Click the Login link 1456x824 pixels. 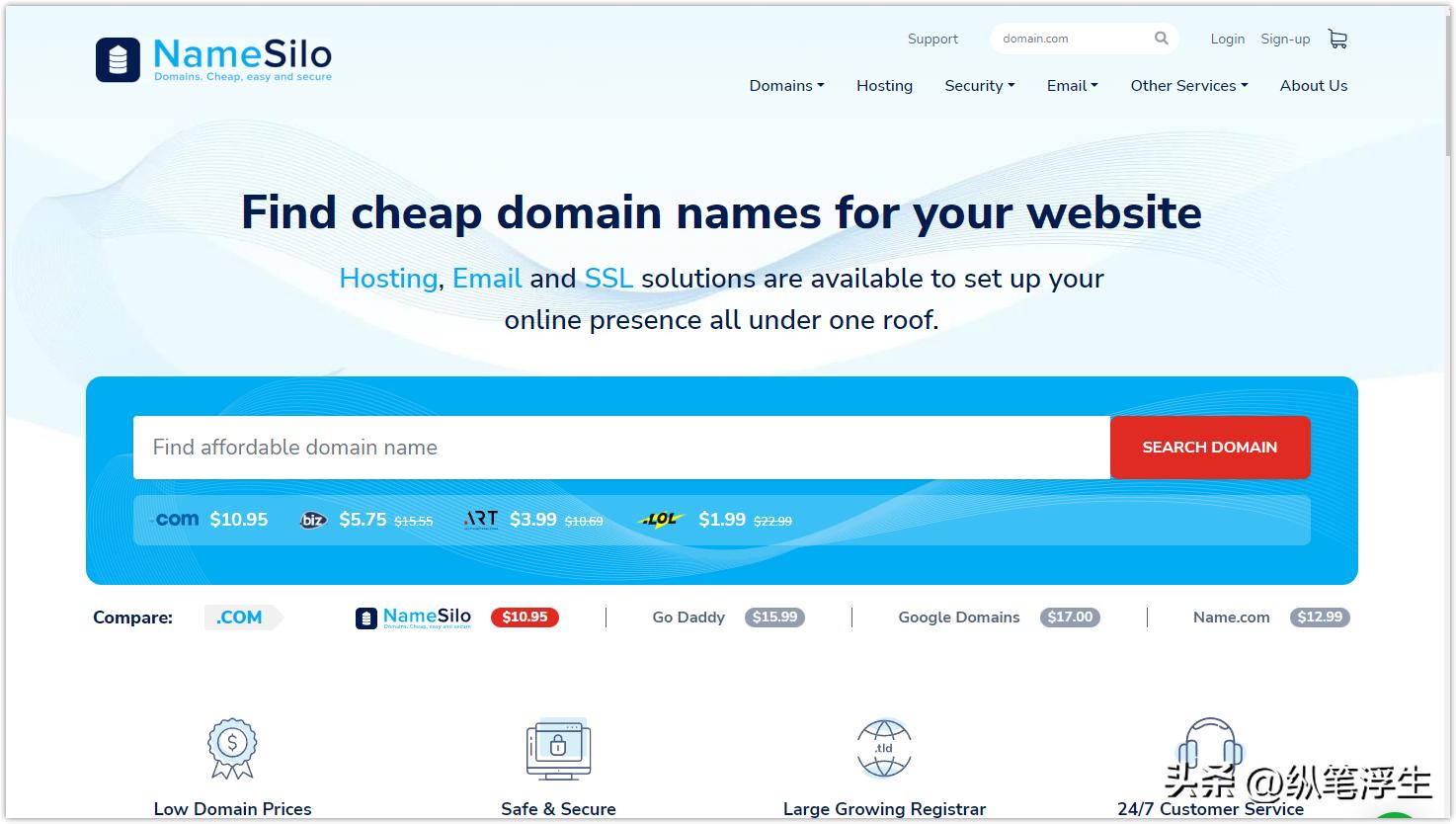pyautogui.click(x=1227, y=39)
